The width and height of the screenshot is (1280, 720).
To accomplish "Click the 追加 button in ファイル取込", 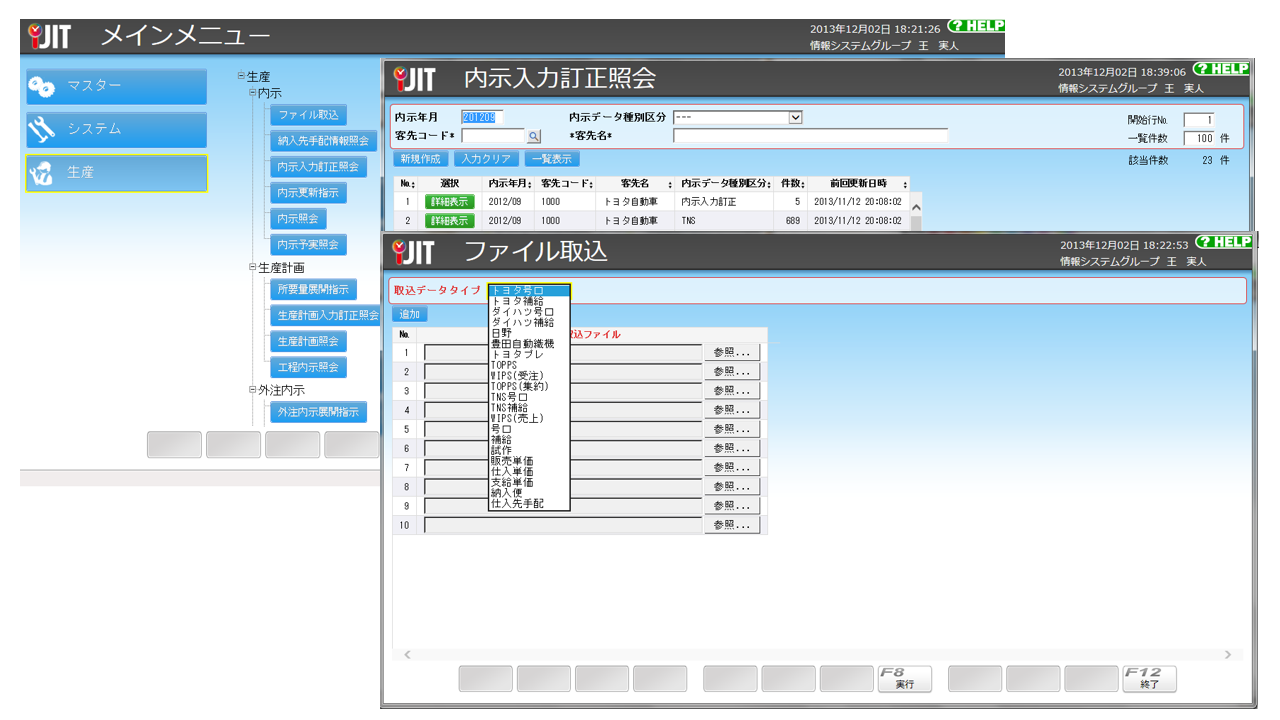I will (x=410, y=314).
